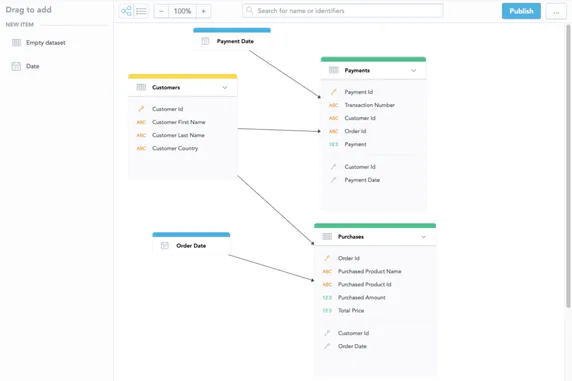Expand the Customers dataset chevron
This screenshot has width=572, height=381.
tap(225, 88)
